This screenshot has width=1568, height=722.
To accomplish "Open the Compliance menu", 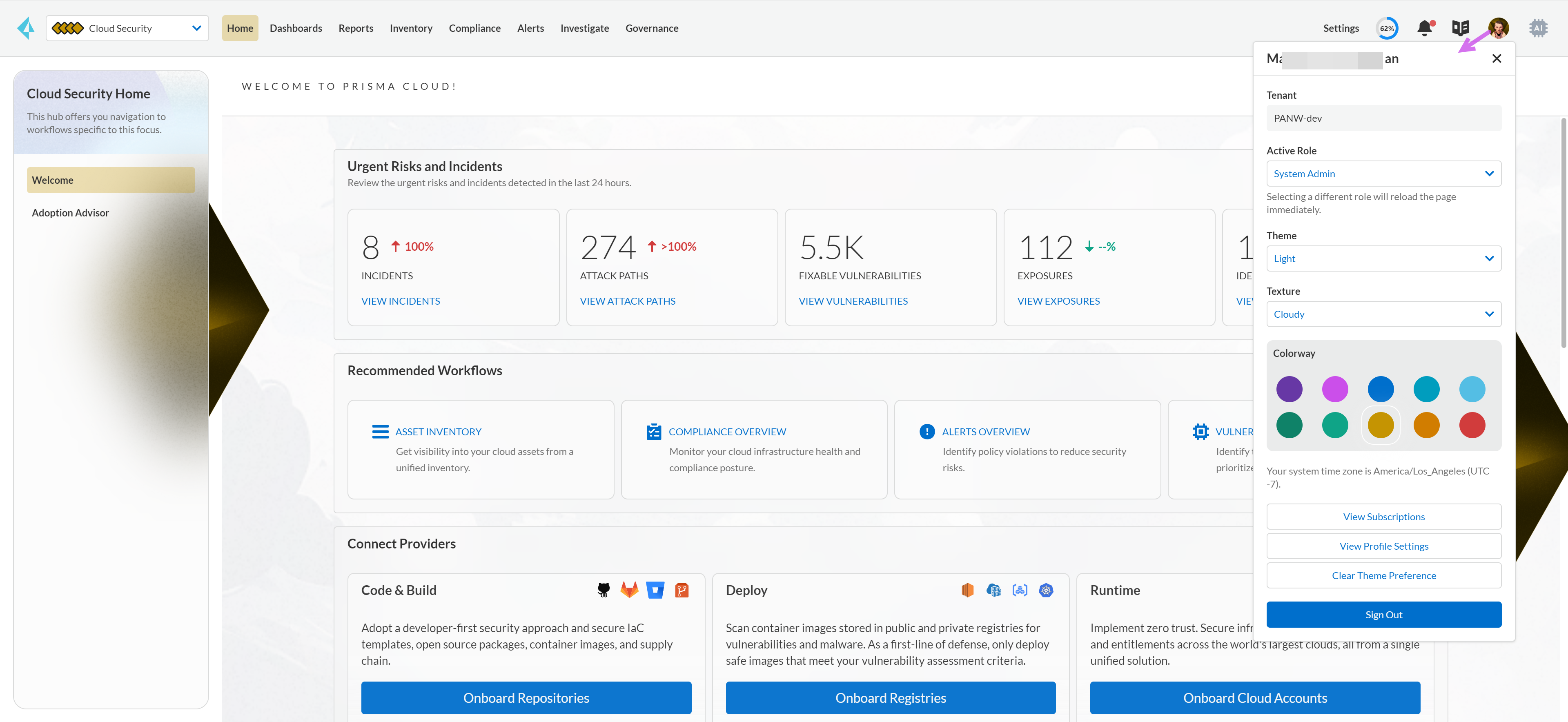I will [x=475, y=28].
